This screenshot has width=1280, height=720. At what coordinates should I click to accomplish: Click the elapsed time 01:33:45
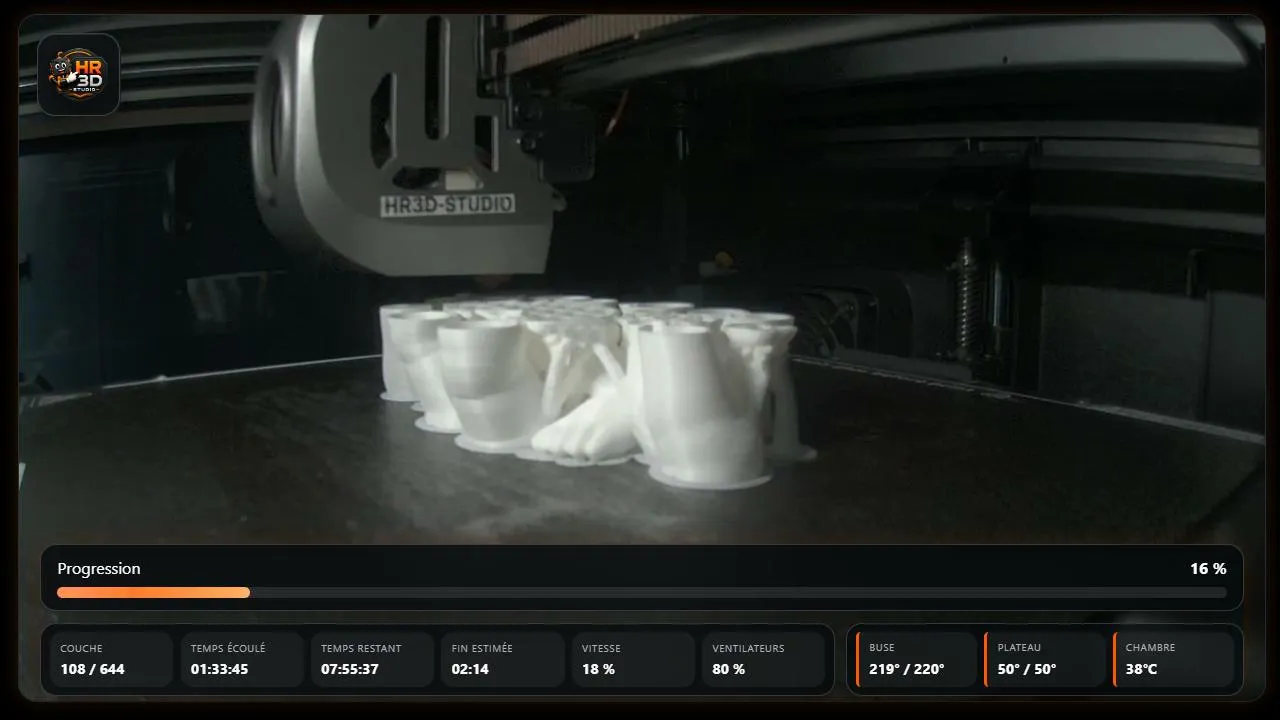tap(220, 669)
